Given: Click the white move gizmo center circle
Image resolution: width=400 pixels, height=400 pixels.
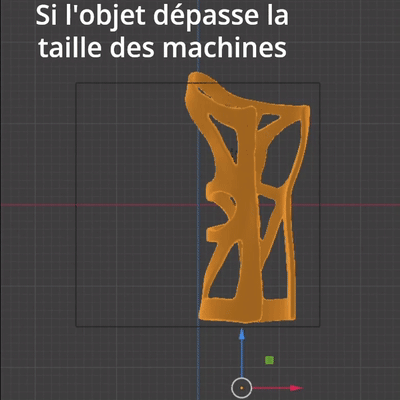Looking at the screenshot, I should pyautogui.click(x=241, y=388).
